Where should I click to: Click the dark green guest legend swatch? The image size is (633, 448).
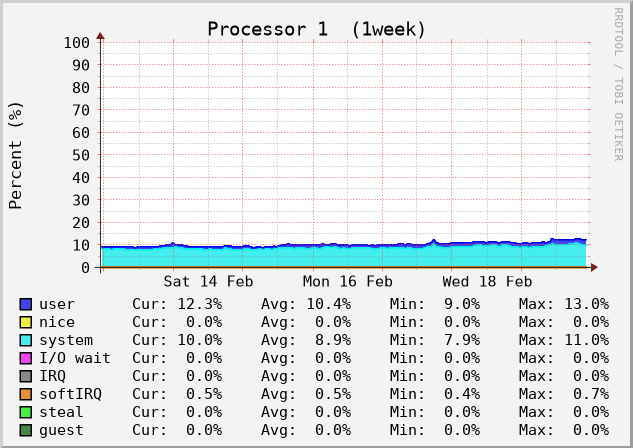[25, 430]
